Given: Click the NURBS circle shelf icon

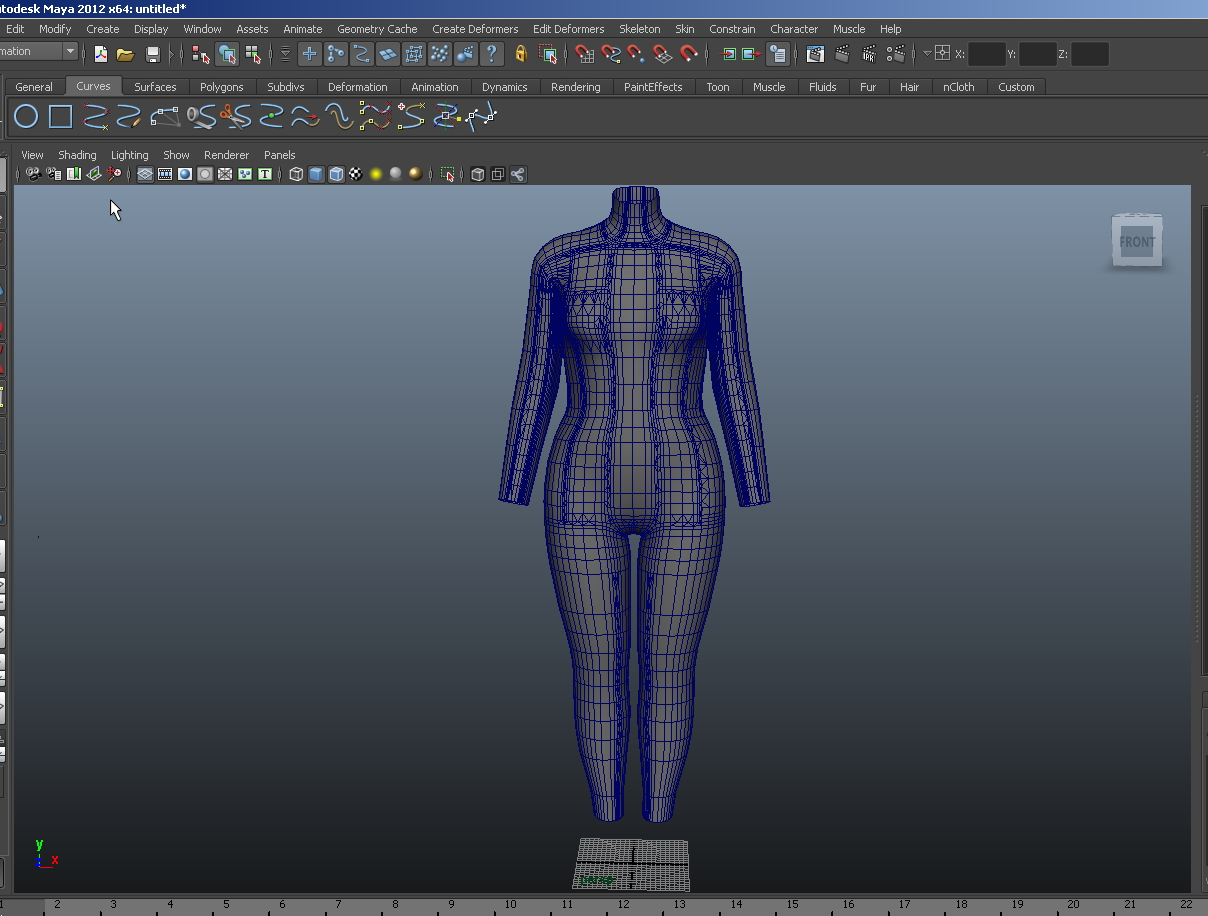Looking at the screenshot, I should (26, 117).
